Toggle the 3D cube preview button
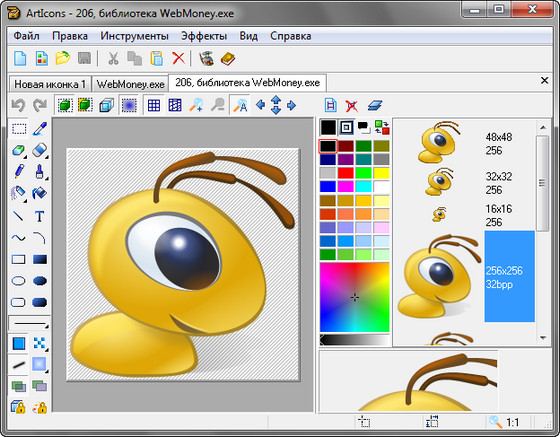This screenshot has height=437, width=560. pos(106,105)
